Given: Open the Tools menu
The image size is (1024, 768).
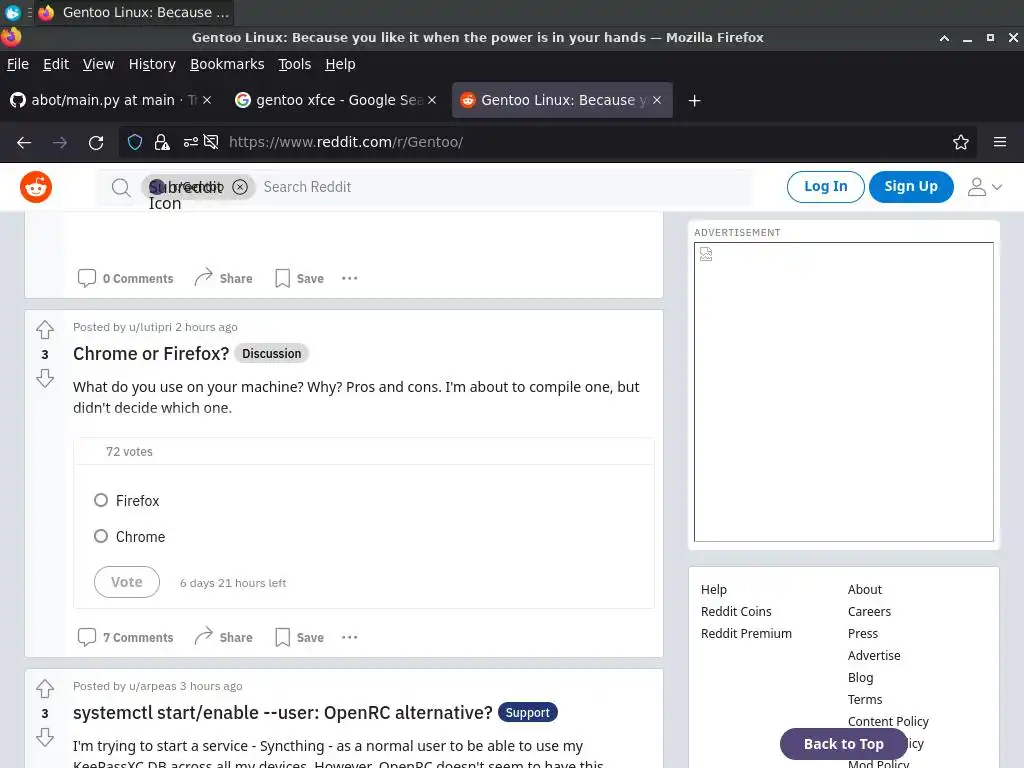Looking at the screenshot, I should click(x=295, y=64).
